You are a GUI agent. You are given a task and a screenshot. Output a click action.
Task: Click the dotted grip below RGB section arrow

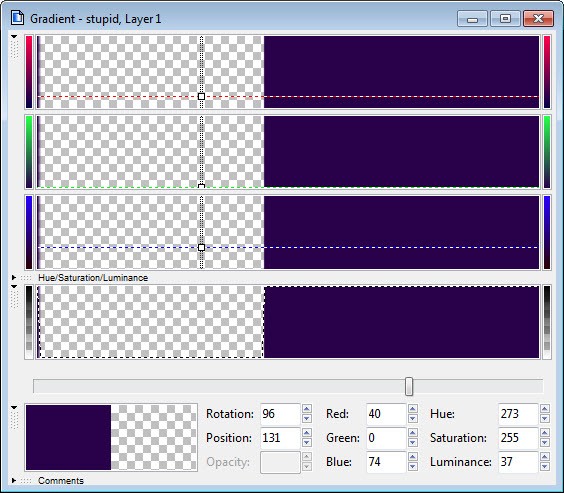pyautogui.click(x=14, y=49)
